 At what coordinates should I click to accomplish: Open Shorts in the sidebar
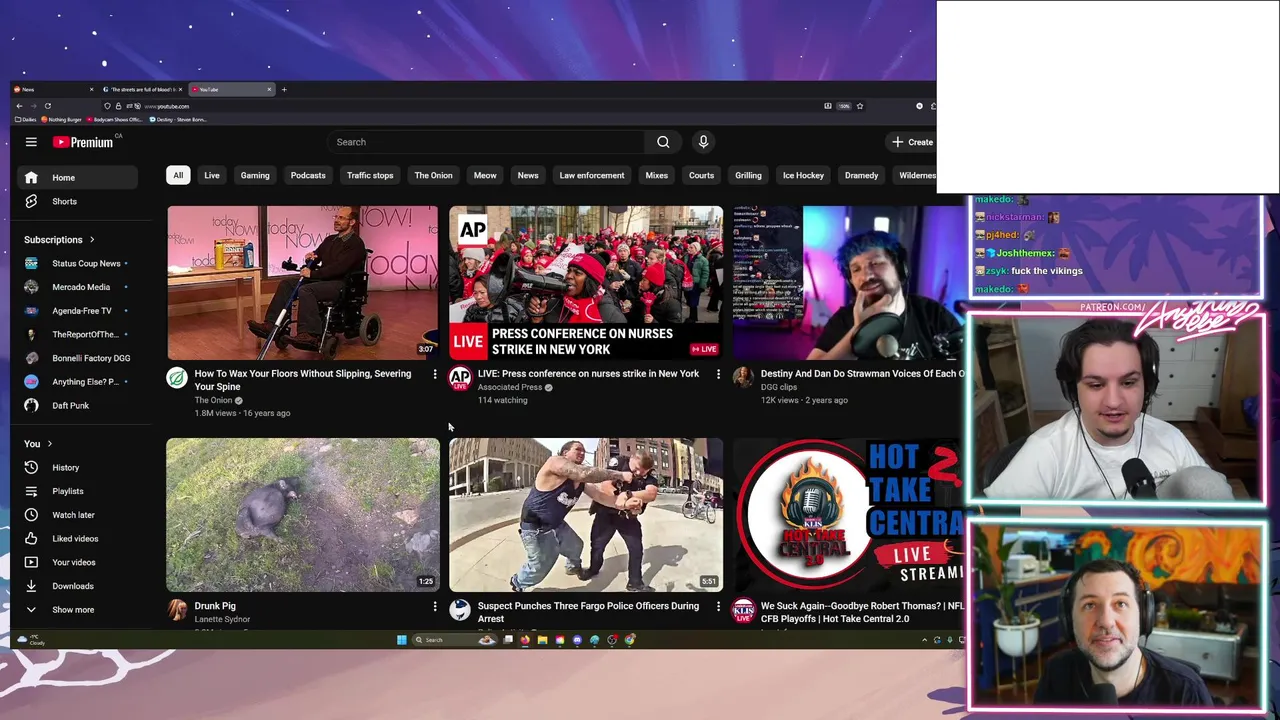click(x=78, y=201)
